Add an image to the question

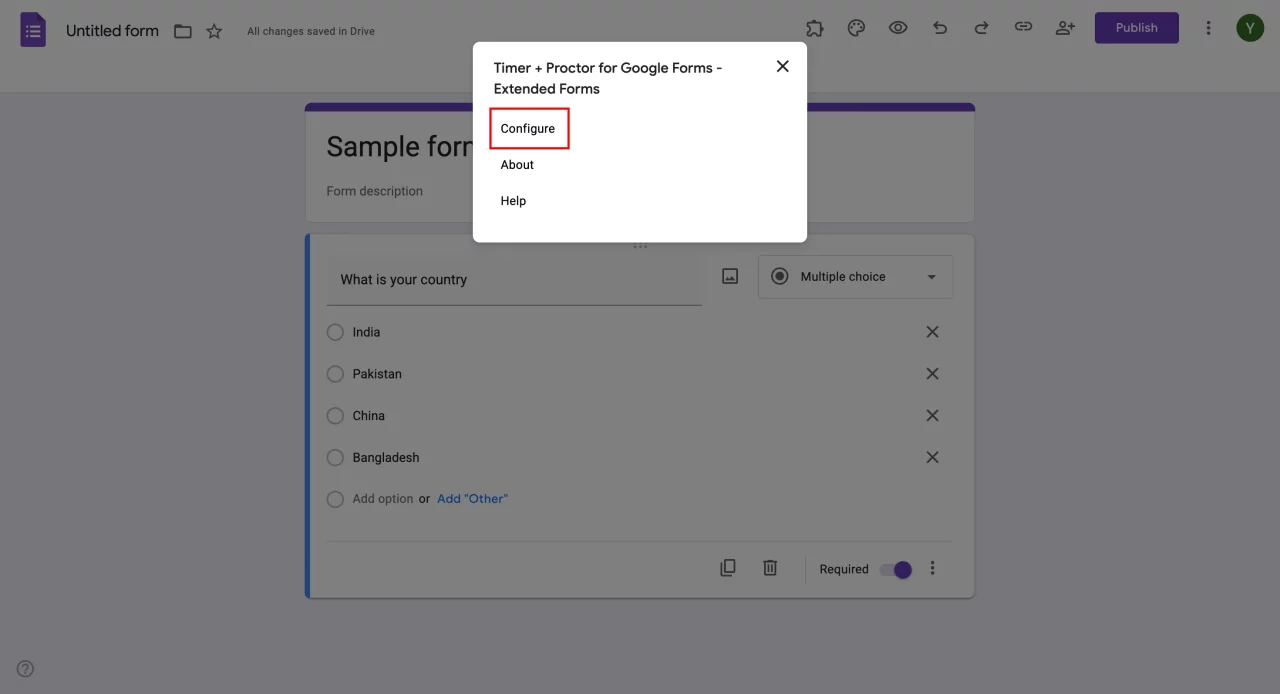coord(730,275)
